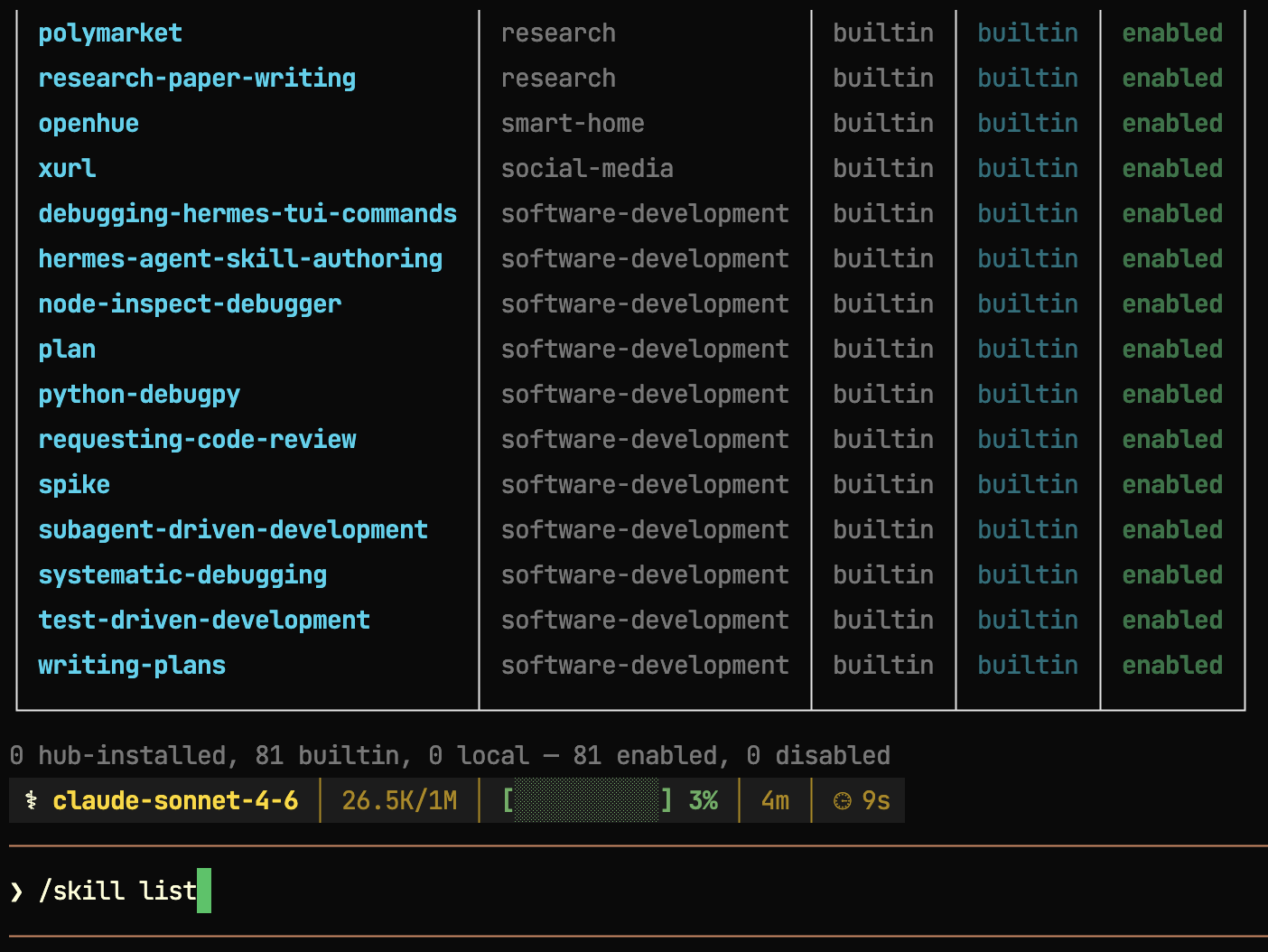This screenshot has height=952, width=1268.
Task: Click the blue builtin cell for polymarket
Action: (1028, 33)
